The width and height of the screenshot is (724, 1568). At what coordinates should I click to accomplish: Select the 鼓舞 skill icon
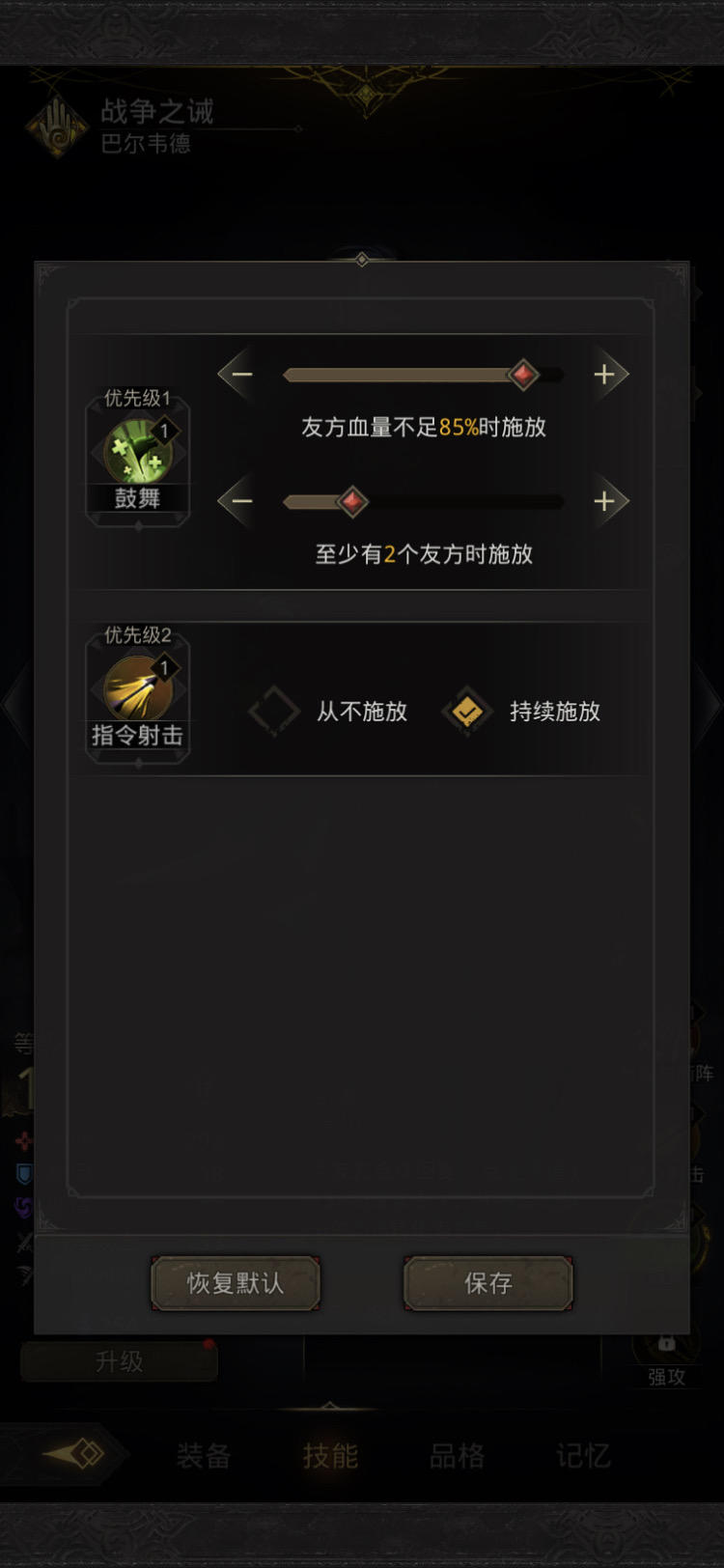pos(138,451)
